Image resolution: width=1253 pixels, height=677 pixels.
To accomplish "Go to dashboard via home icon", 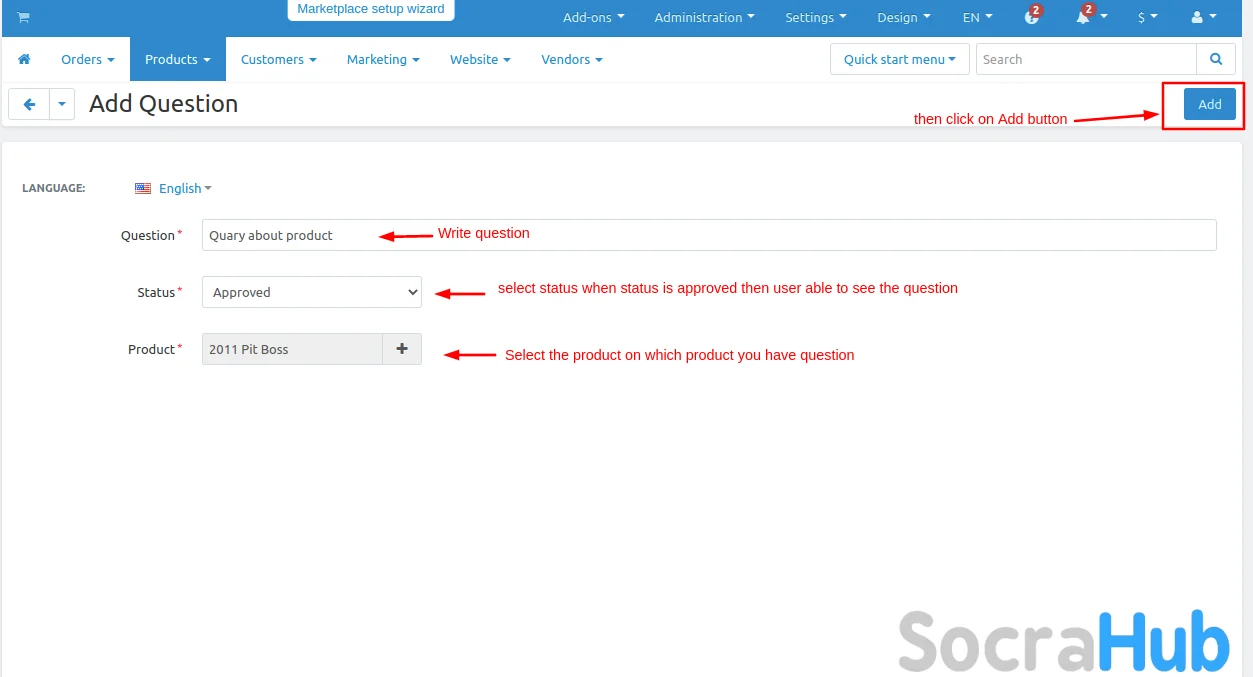I will click(25, 60).
